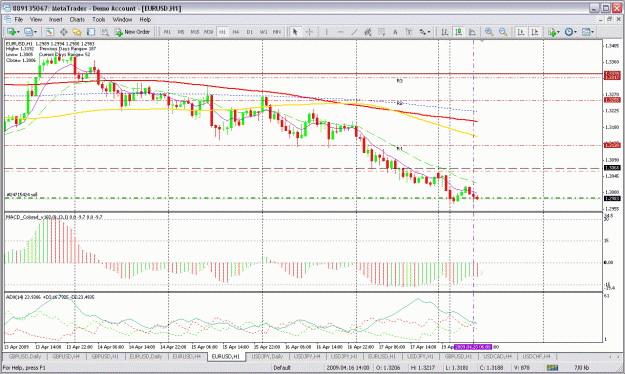Toggle chart Auto Scroll icon
625x374 pixels.
521,32
